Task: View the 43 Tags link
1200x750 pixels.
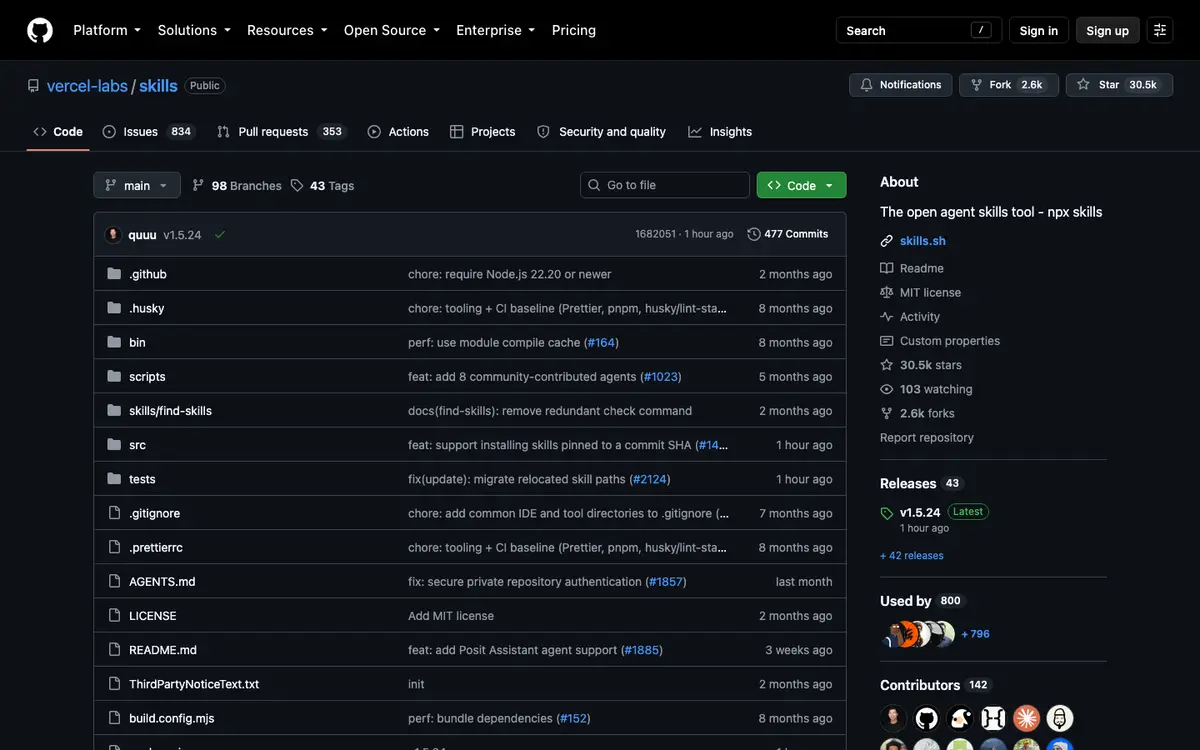Action: [x=322, y=186]
